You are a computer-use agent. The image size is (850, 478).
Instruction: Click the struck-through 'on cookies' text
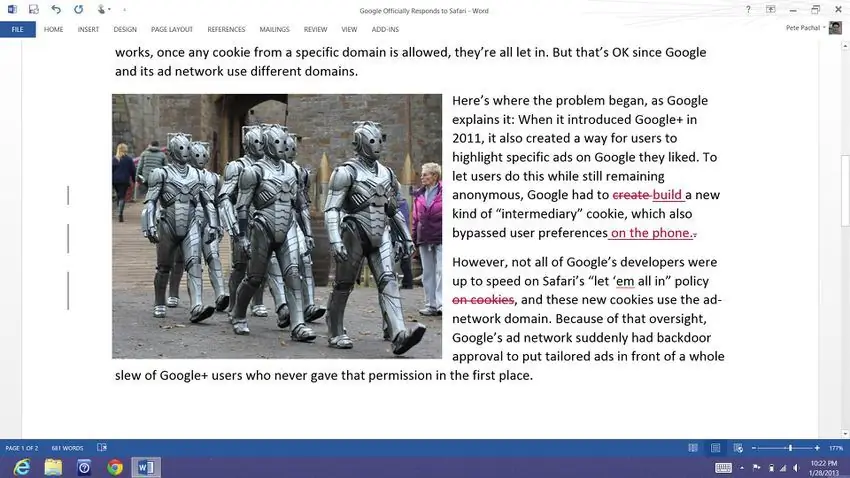point(483,300)
